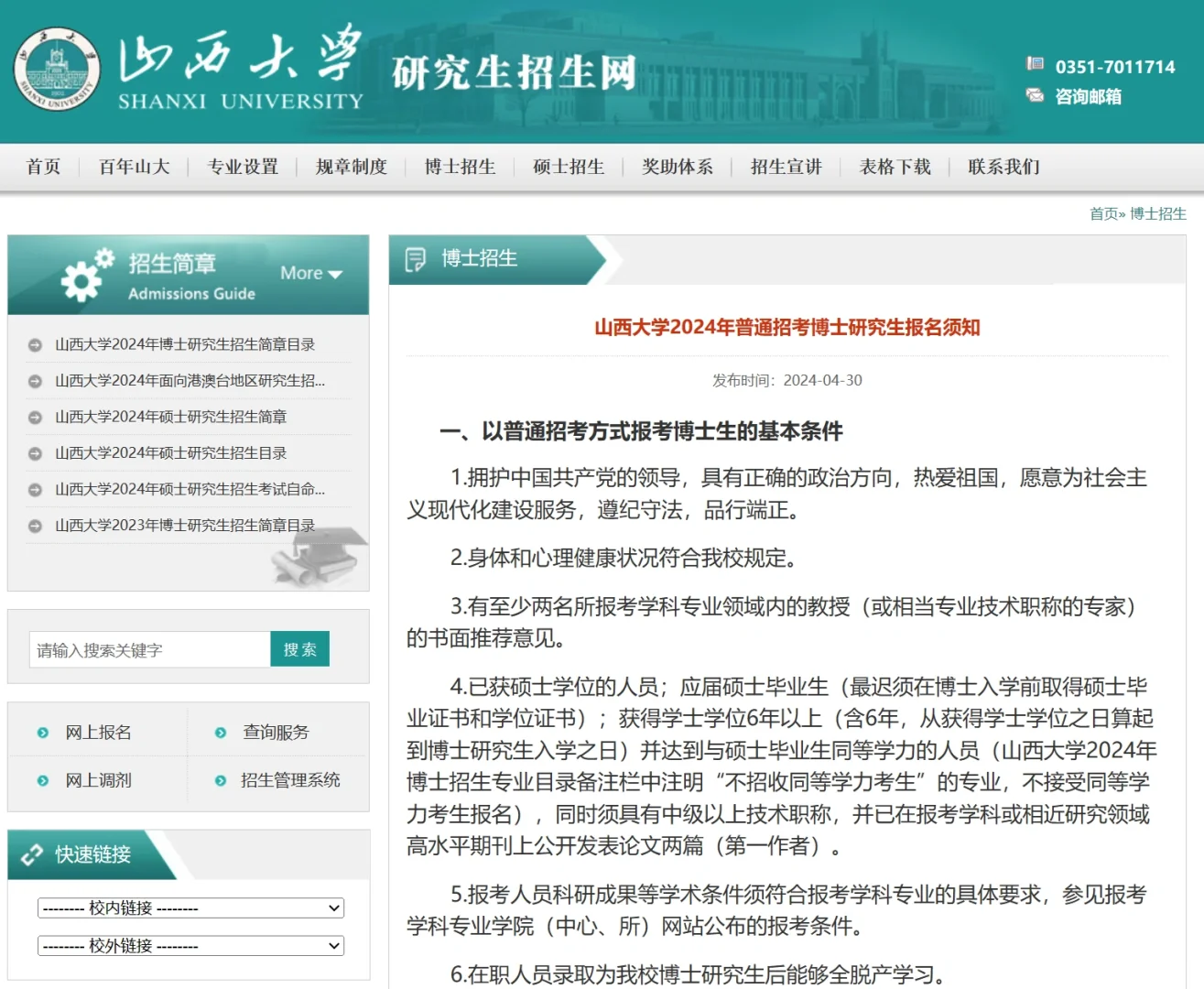The width and height of the screenshot is (1204, 989).
Task: Open 山西大学2024年硕士研究生招生考试自命 link
Action: (x=190, y=489)
